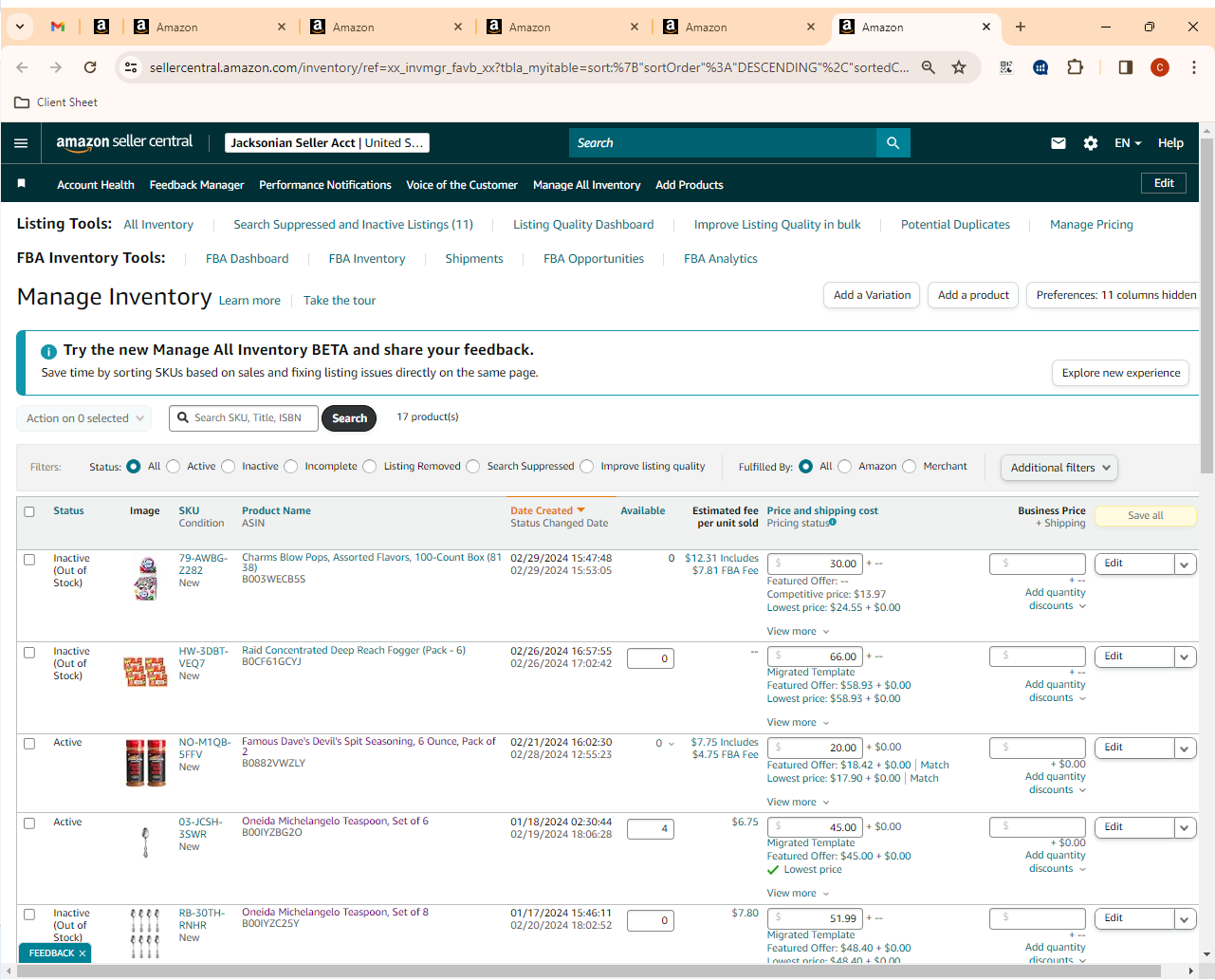
Task: Click the site information icon in address bar
Action: point(132,67)
